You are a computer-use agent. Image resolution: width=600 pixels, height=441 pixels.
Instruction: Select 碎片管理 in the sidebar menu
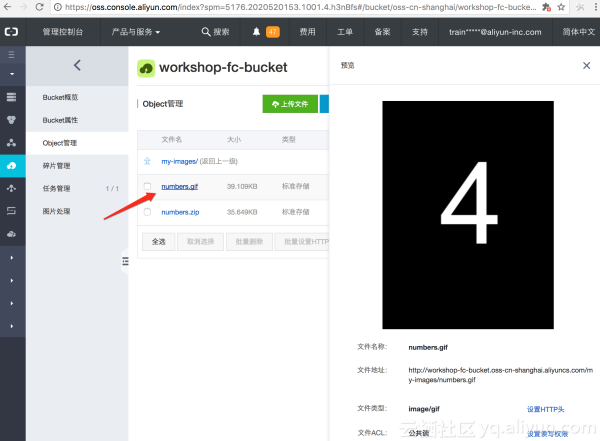tap(56, 165)
